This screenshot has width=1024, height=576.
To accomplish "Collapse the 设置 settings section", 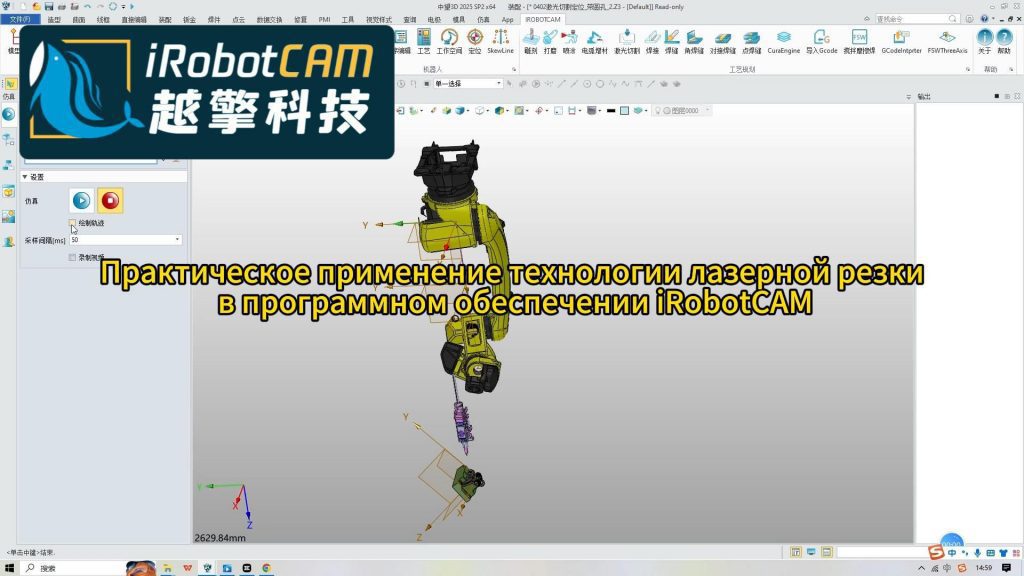I will [x=25, y=177].
